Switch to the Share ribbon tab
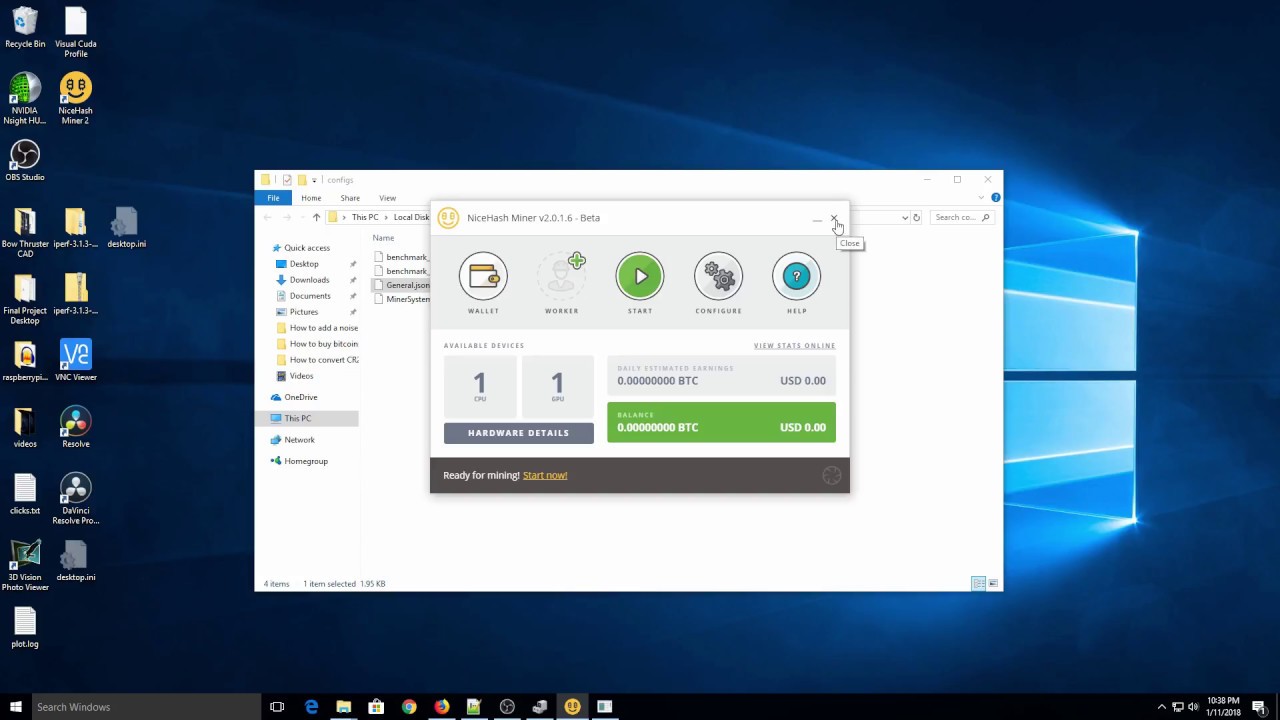The height and width of the screenshot is (720, 1280). click(x=350, y=198)
